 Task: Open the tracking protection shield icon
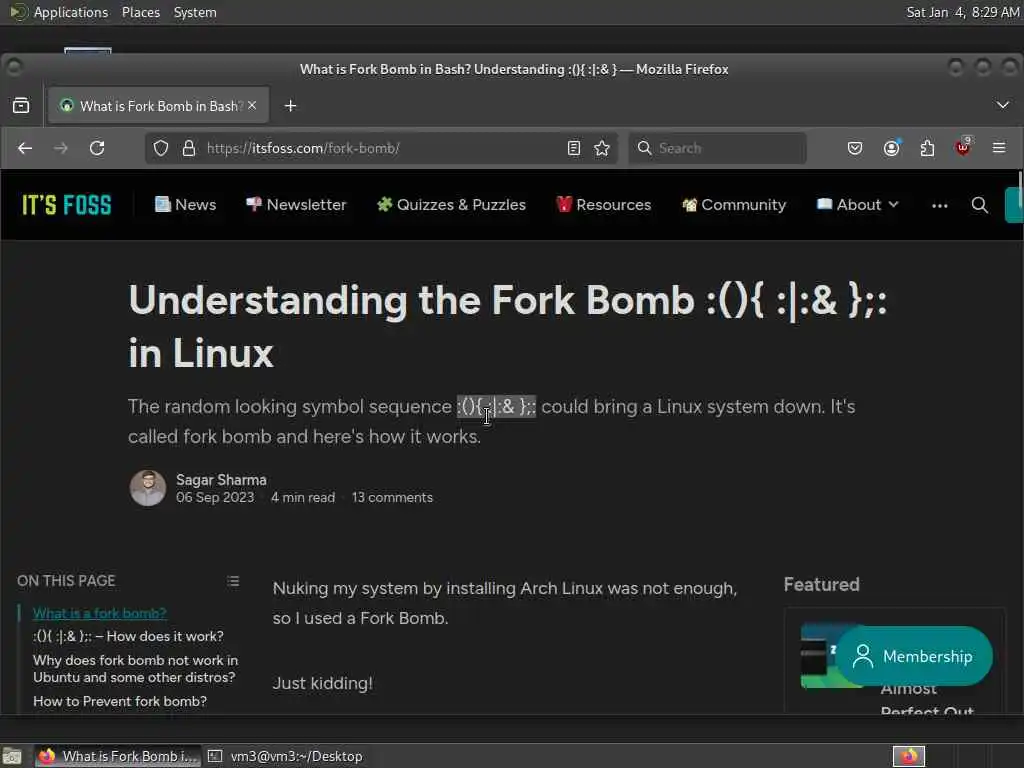pos(161,148)
